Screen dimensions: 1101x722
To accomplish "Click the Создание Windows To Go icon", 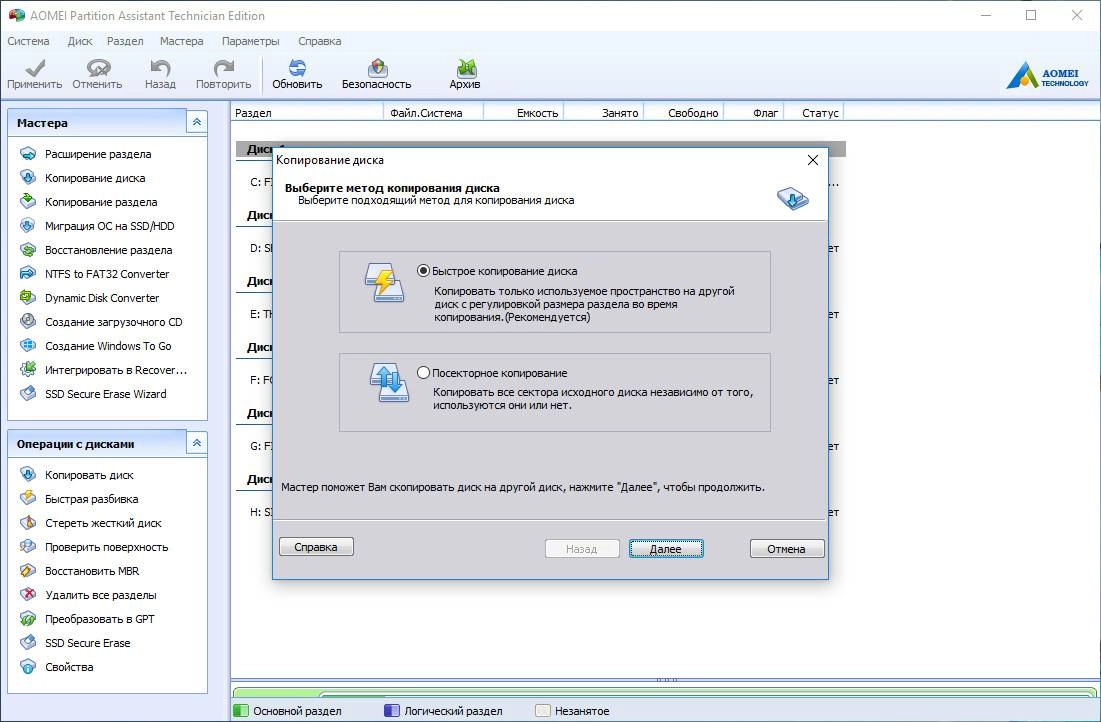I will [28, 346].
